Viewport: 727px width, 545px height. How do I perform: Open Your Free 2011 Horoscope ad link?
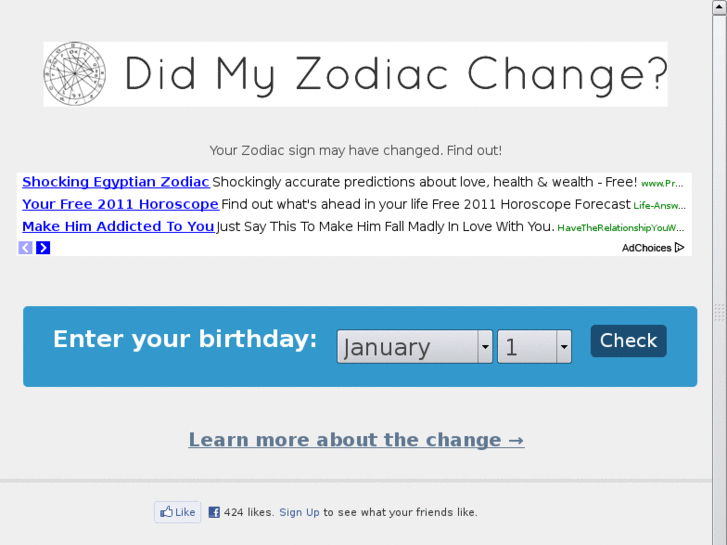[120, 204]
